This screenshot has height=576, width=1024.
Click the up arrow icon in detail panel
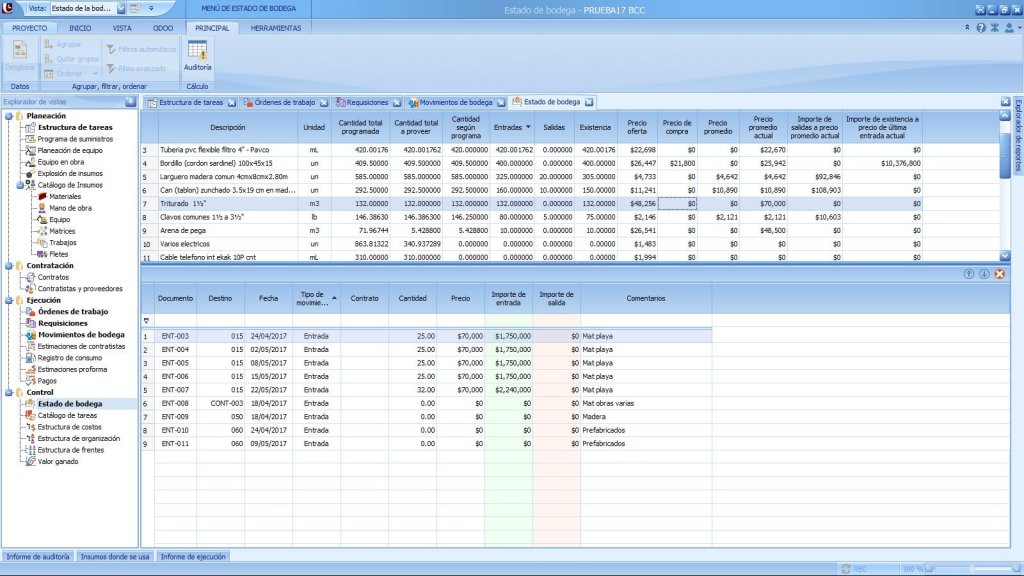pyautogui.click(x=968, y=274)
